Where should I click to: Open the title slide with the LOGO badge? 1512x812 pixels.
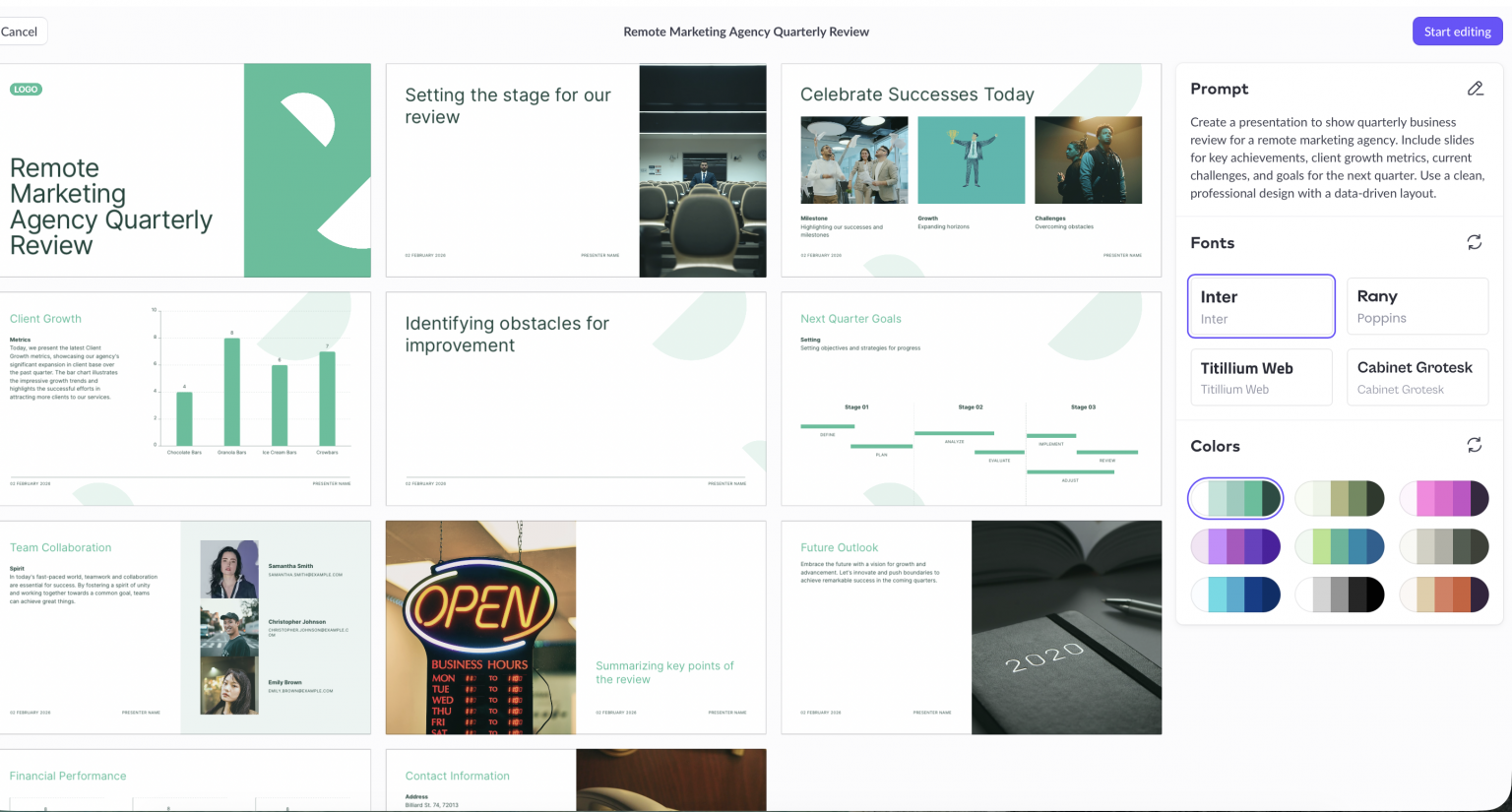(185, 170)
